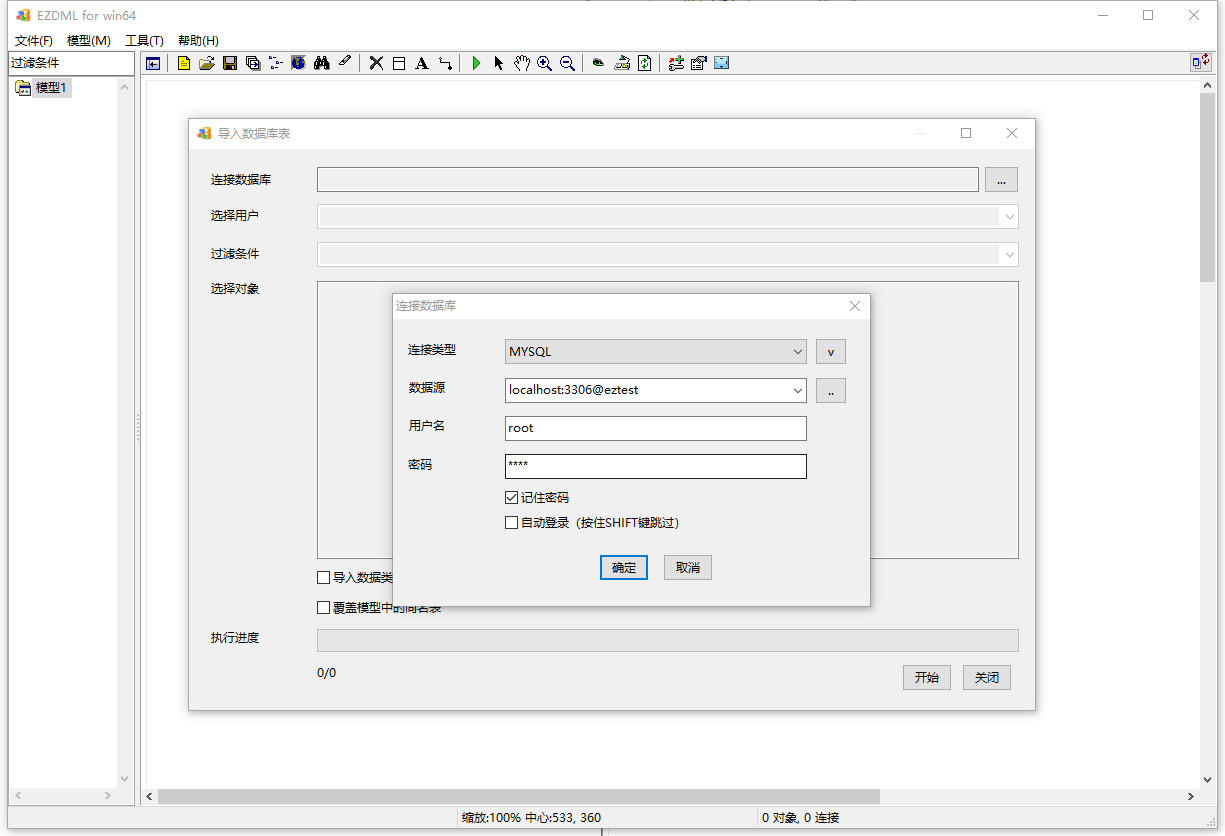The image size is (1225, 836).
Task: Click the open folder toolbar icon
Action: coord(207,63)
